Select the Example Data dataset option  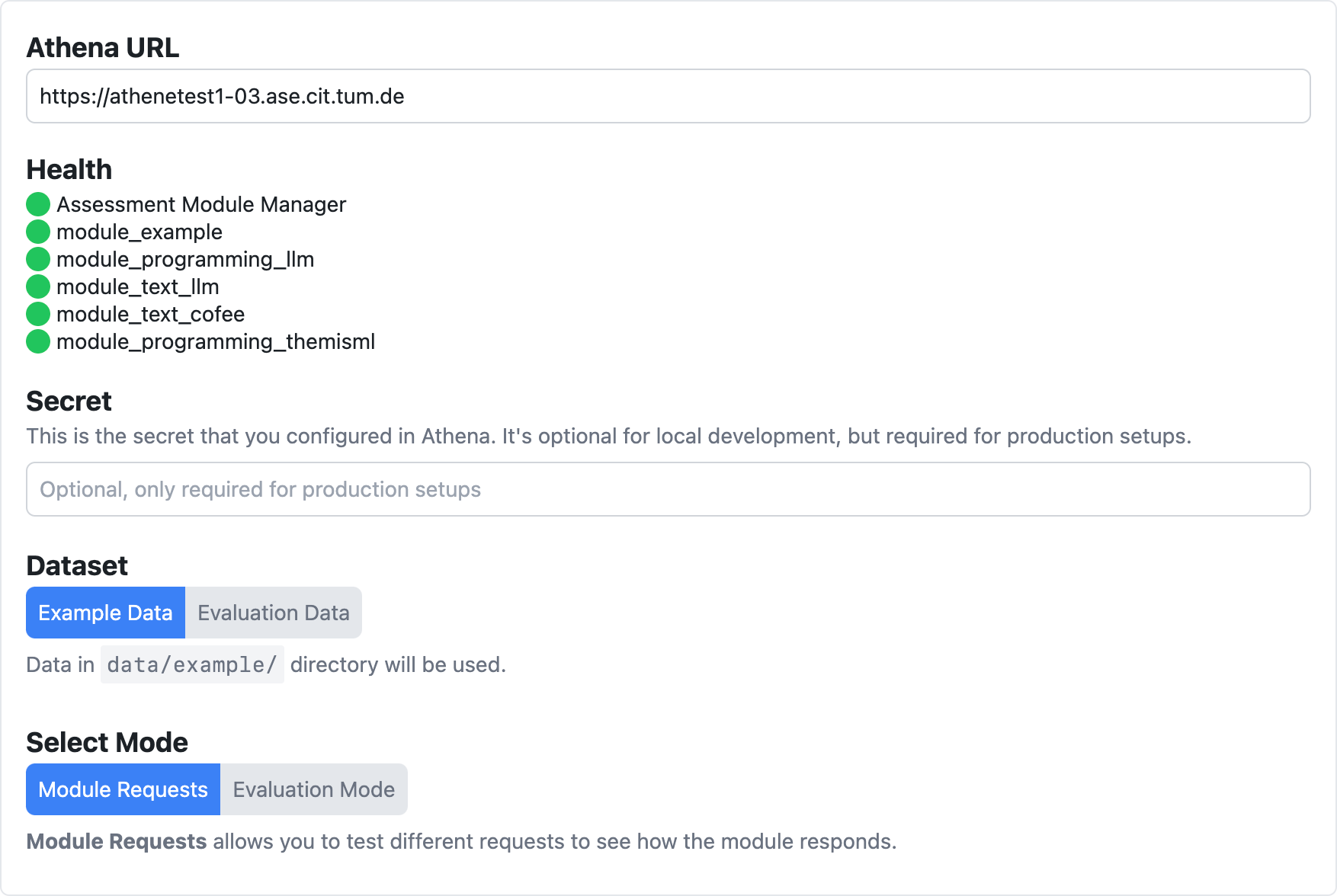coord(105,613)
